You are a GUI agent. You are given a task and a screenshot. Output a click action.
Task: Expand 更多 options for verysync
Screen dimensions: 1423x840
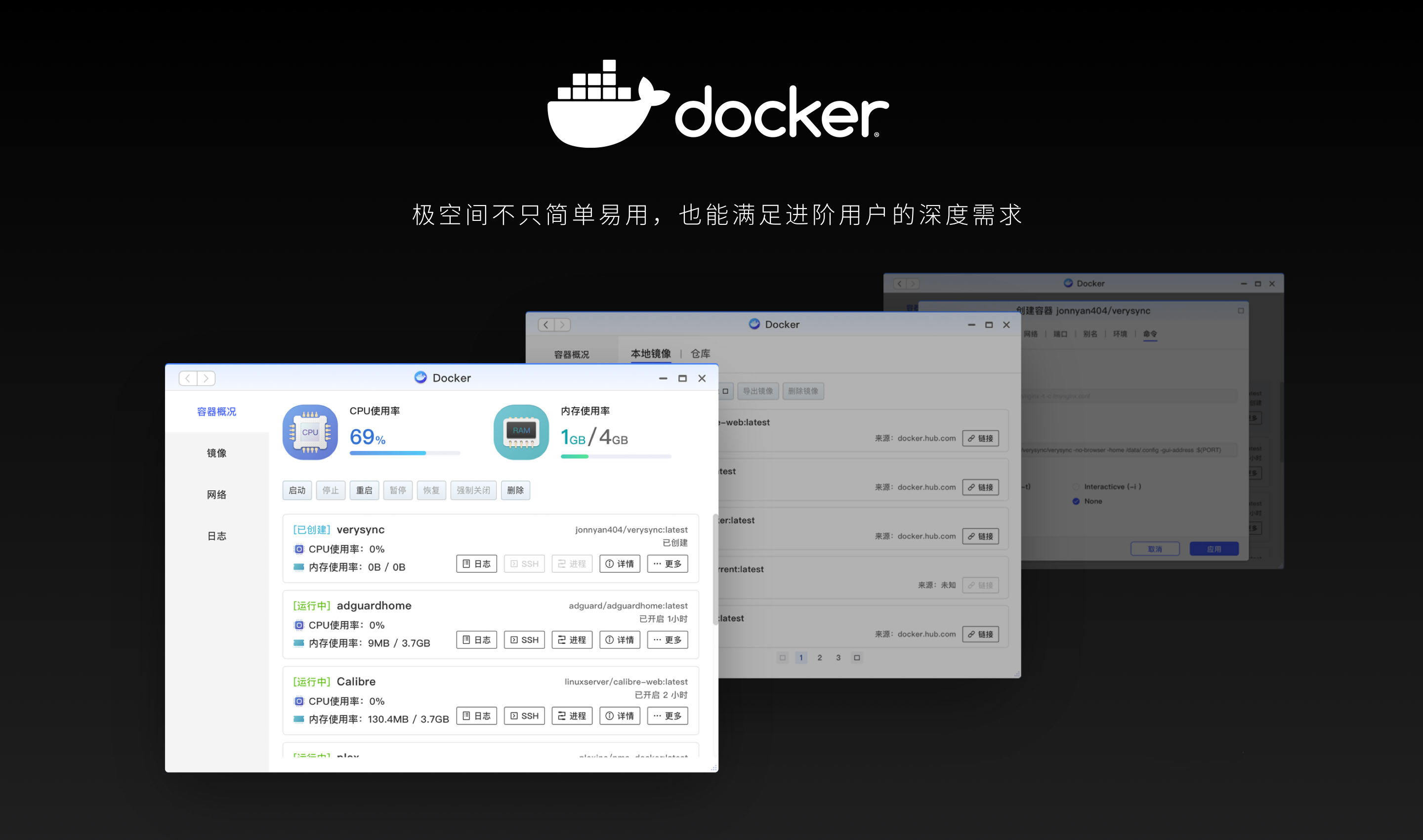pos(668,564)
